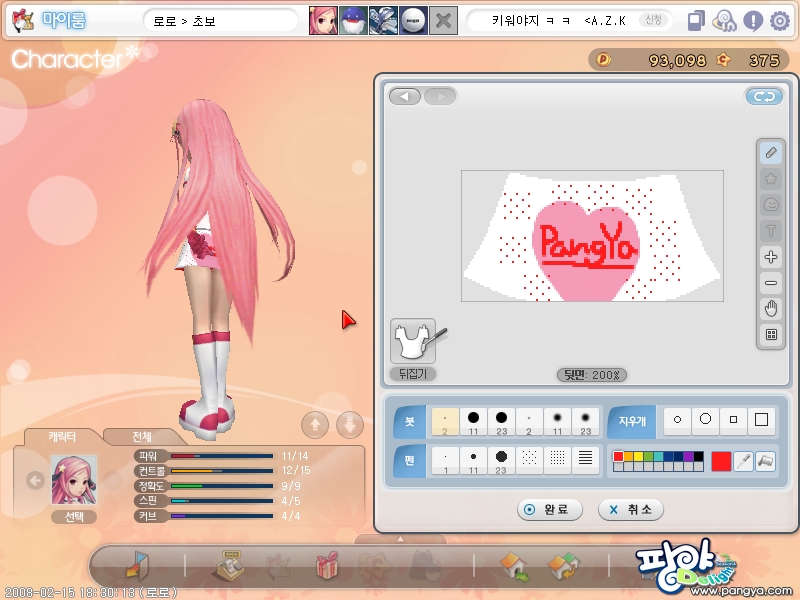Viewport: 800px width, 600px height.
Task: Click the 완료 button
Action: [549, 509]
